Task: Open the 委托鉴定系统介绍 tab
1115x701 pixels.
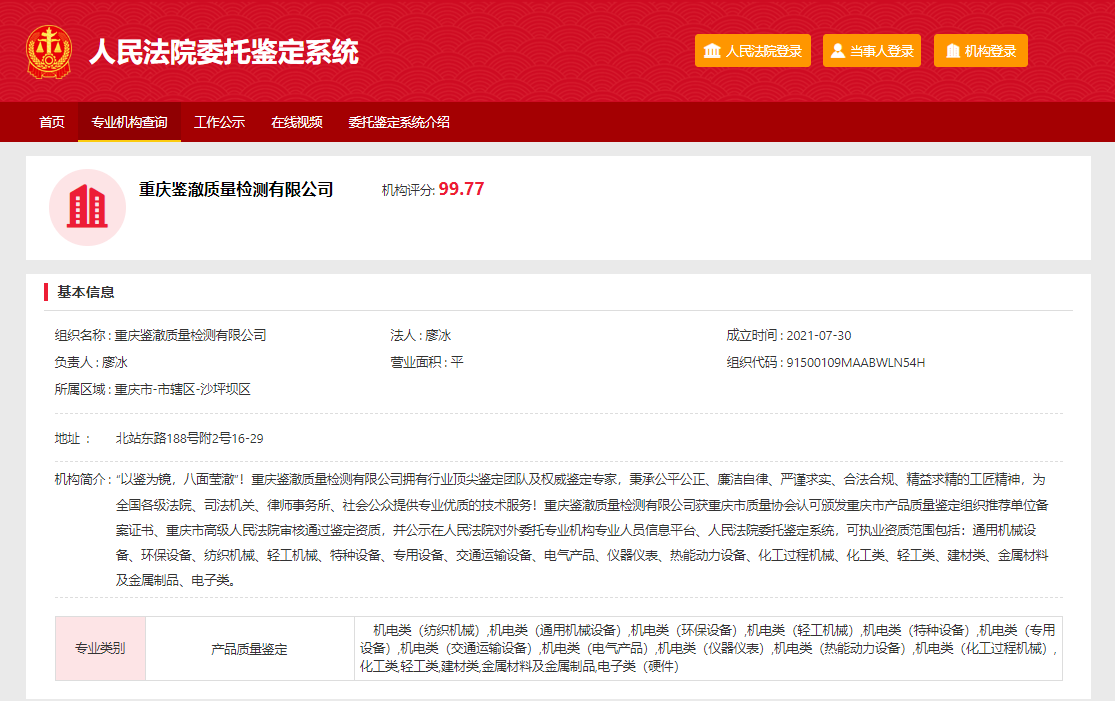Action: (399, 122)
